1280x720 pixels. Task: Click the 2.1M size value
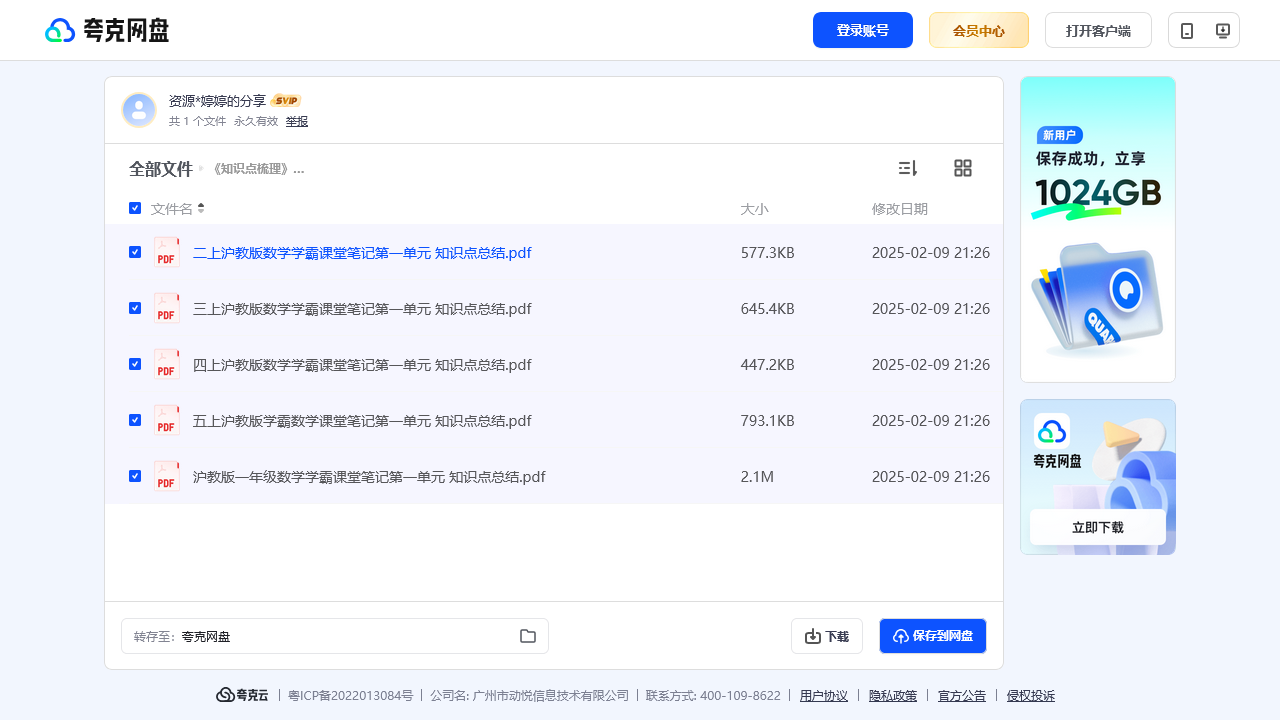tap(757, 477)
